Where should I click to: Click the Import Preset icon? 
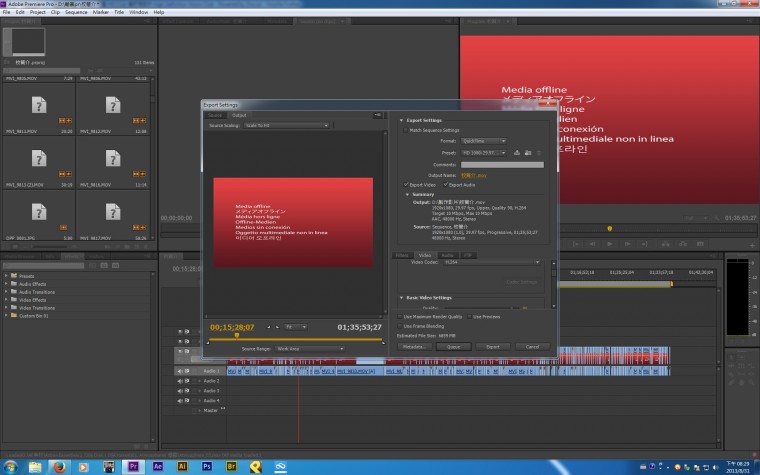pos(526,152)
